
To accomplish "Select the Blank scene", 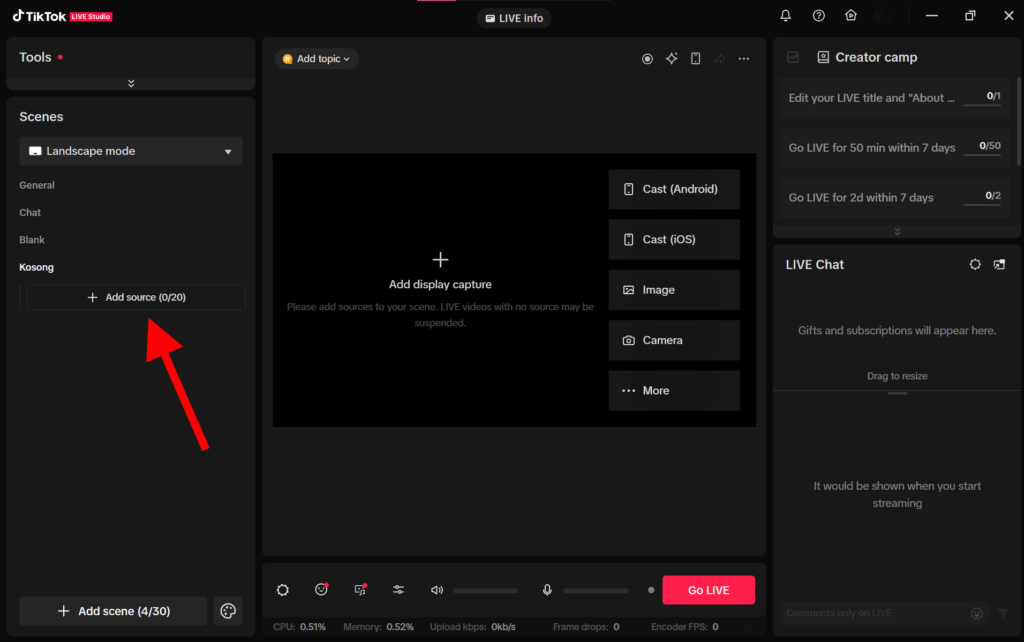I will point(32,240).
